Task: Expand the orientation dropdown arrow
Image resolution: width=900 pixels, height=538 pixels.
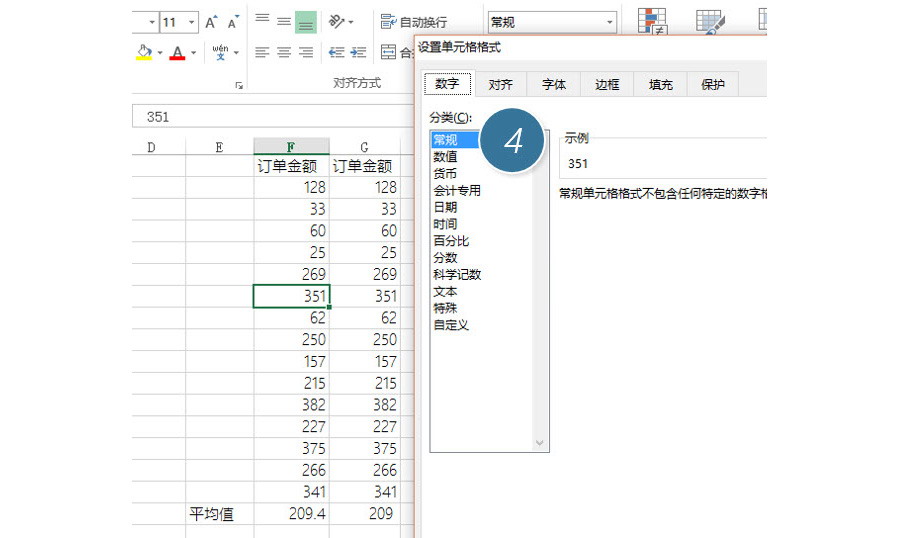Action: point(351,22)
